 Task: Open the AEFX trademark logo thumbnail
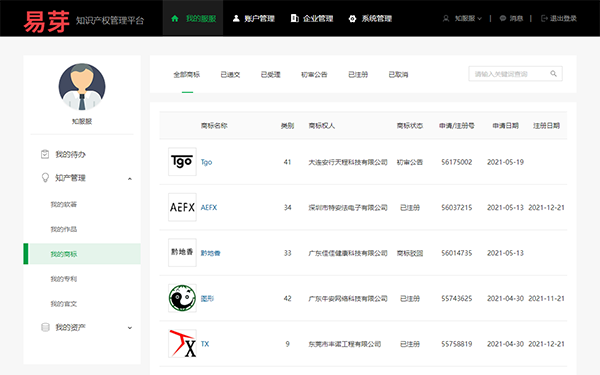coord(182,207)
